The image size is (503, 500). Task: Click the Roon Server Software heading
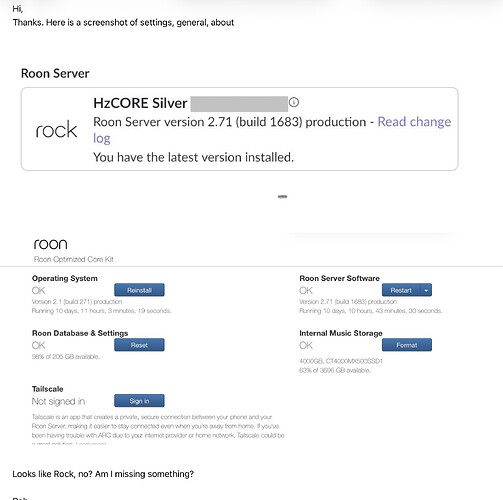[339, 278]
